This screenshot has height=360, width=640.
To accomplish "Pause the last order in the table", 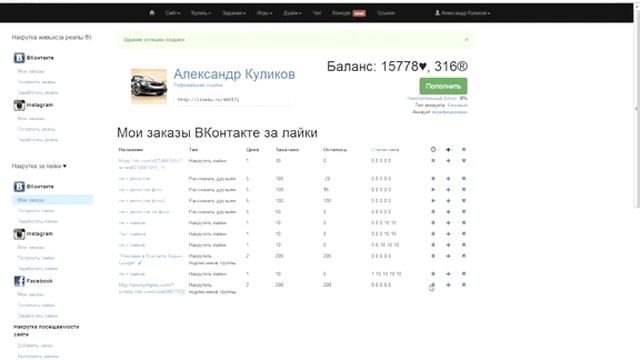I will (433, 285).
